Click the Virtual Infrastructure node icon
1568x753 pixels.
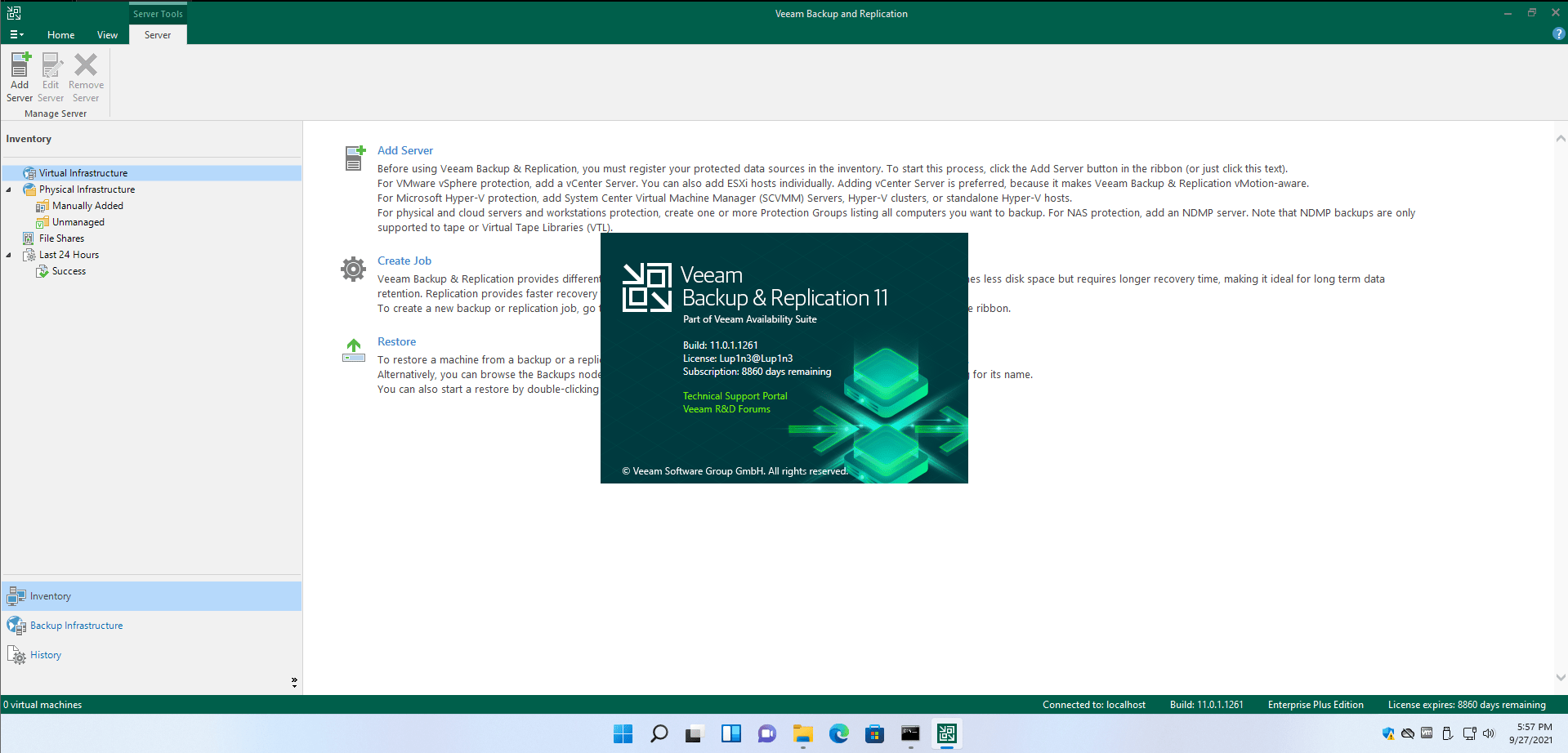click(29, 173)
